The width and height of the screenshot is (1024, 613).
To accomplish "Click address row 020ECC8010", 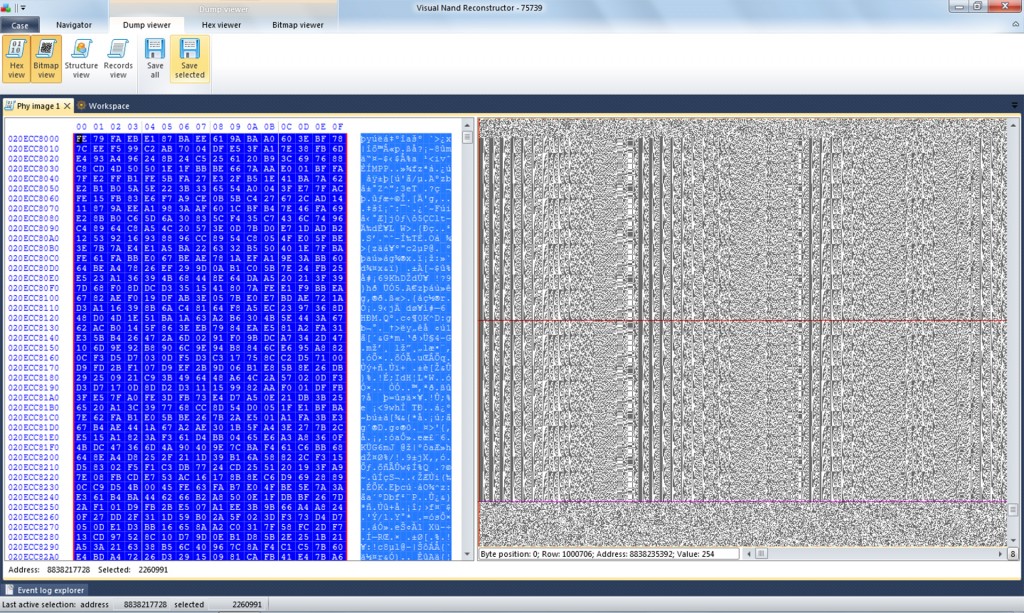I will click(x=33, y=149).
